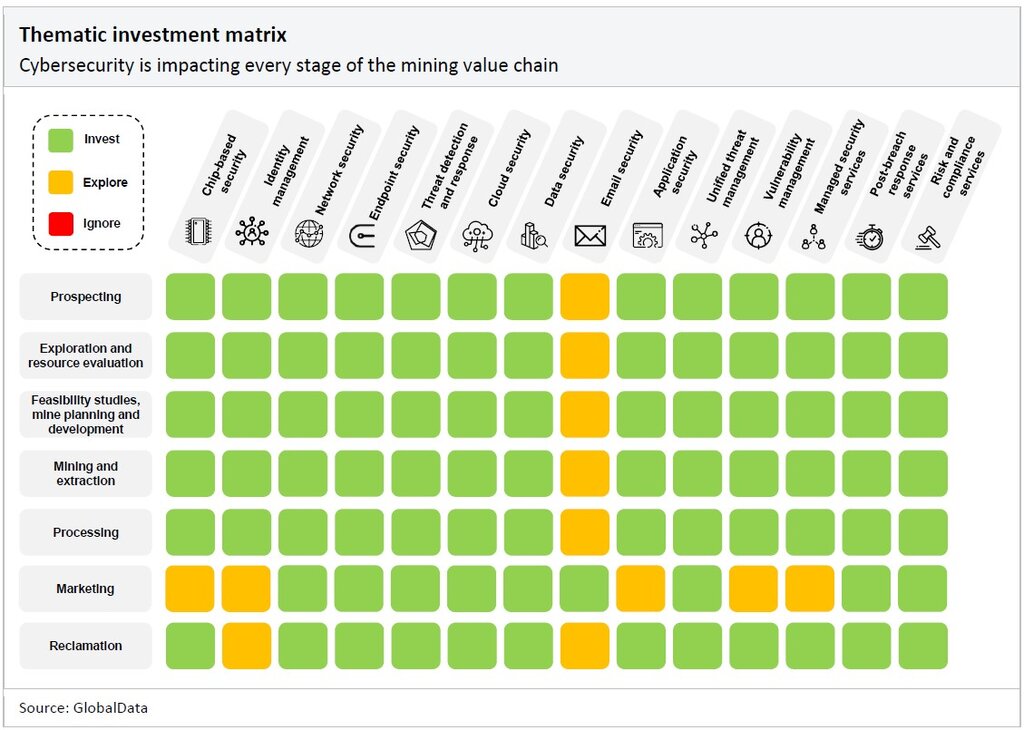Click the red Ignore legend swatch
1024x730 pixels.
point(58,224)
